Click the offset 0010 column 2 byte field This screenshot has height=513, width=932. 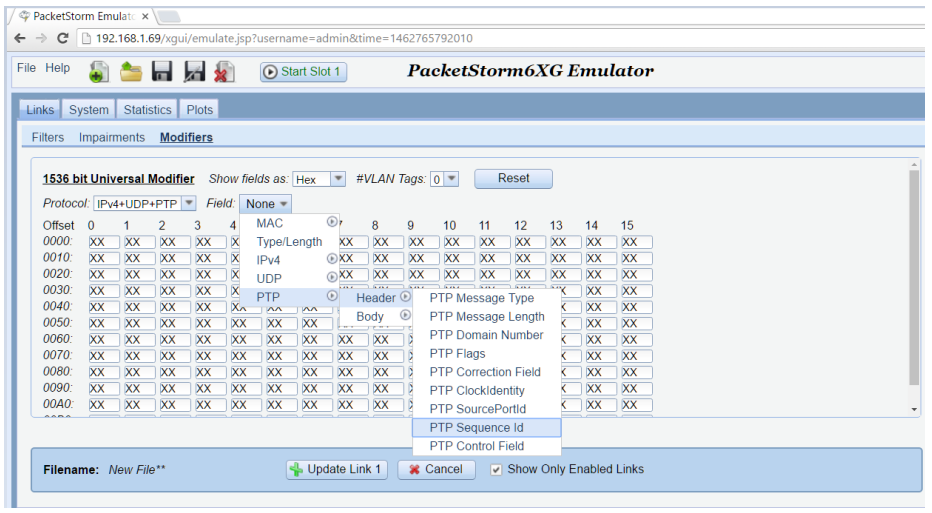[x=175, y=258]
